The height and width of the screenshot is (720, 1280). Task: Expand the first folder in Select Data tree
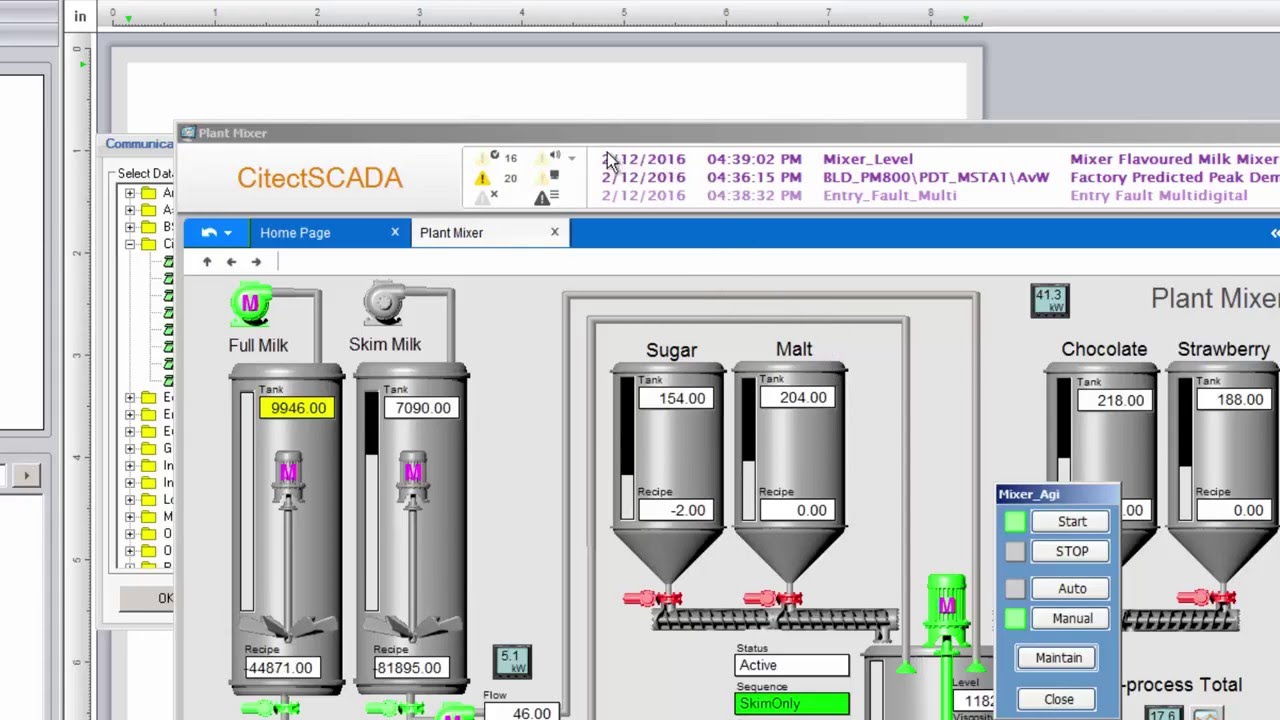tap(130, 193)
